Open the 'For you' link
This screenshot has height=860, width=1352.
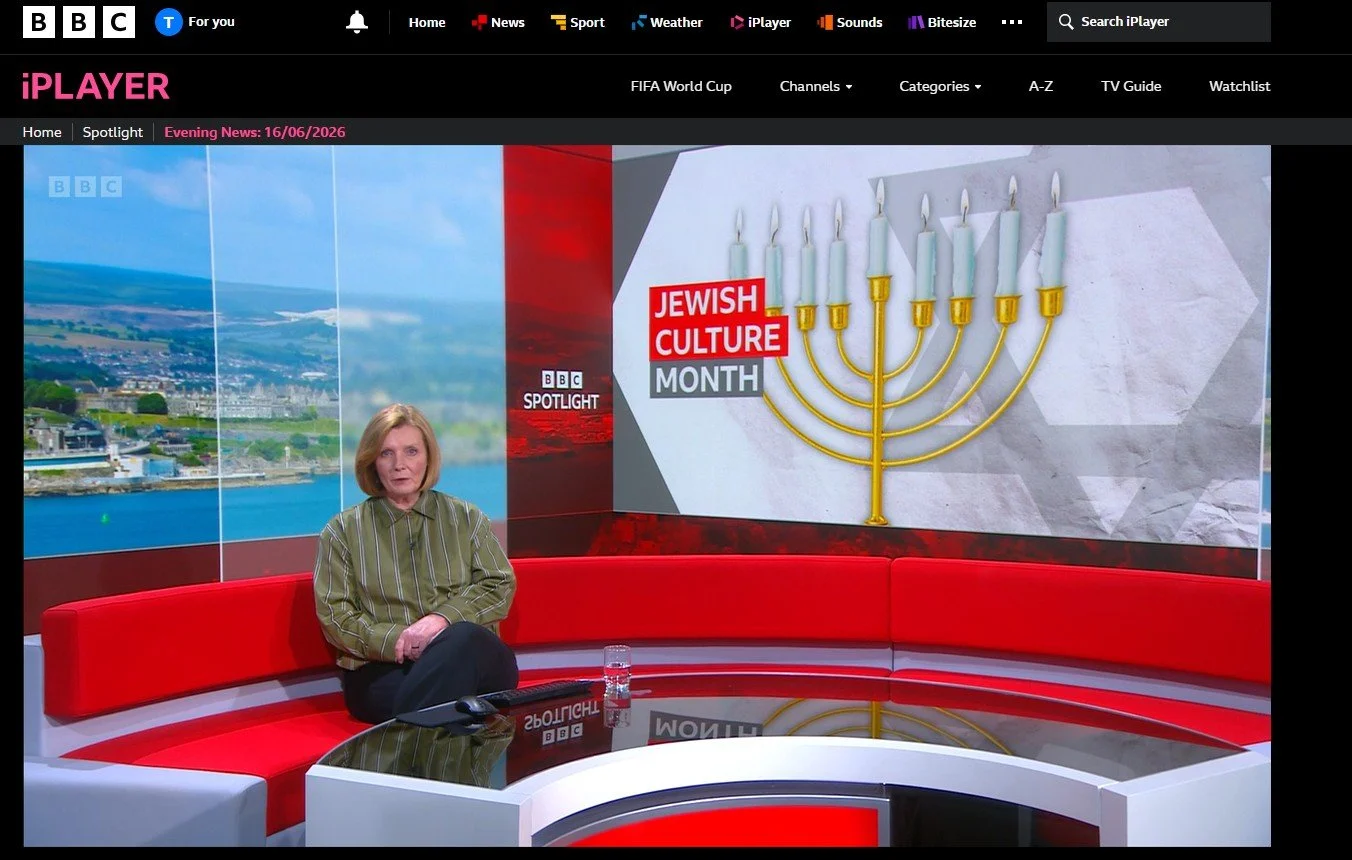(x=211, y=22)
